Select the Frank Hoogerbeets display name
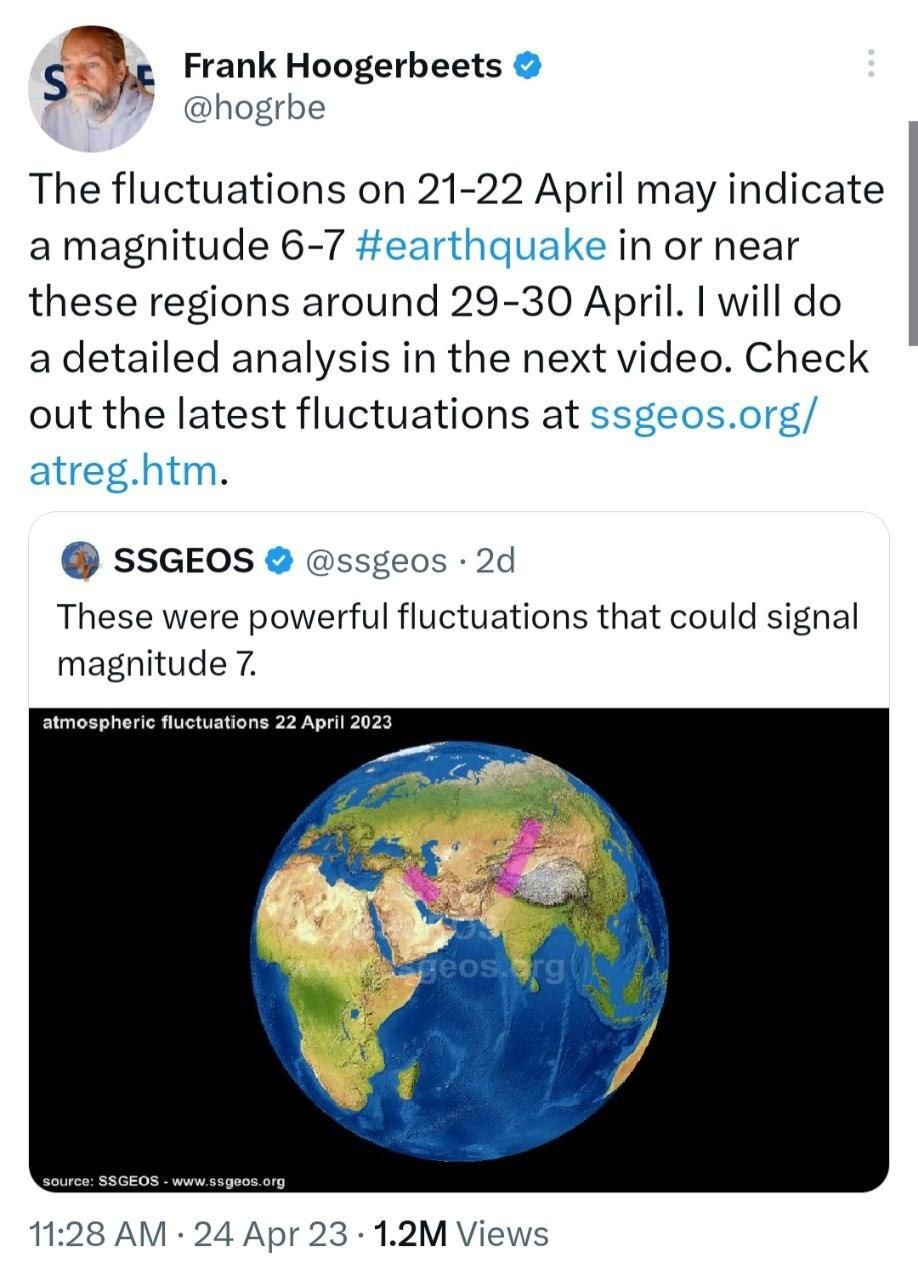This screenshot has height=1280, width=918. [343, 66]
